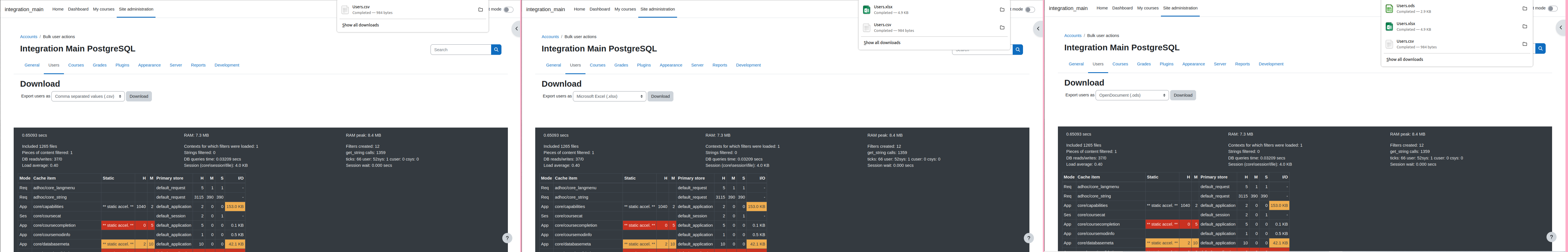
Task: Click Download button beside the .csv dropdown
Action: (x=139, y=96)
